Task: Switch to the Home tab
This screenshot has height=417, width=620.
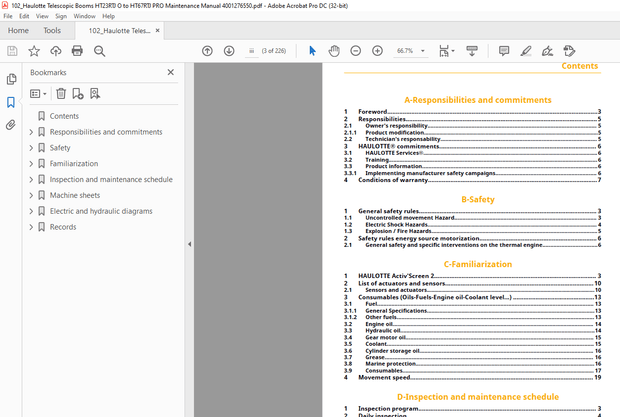Action: click(x=18, y=30)
